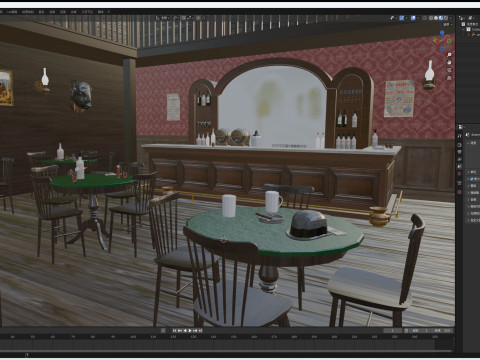The width and height of the screenshot is (480, 360).
Task: Open the Object properties tab
Action: (x=459, y=183)
